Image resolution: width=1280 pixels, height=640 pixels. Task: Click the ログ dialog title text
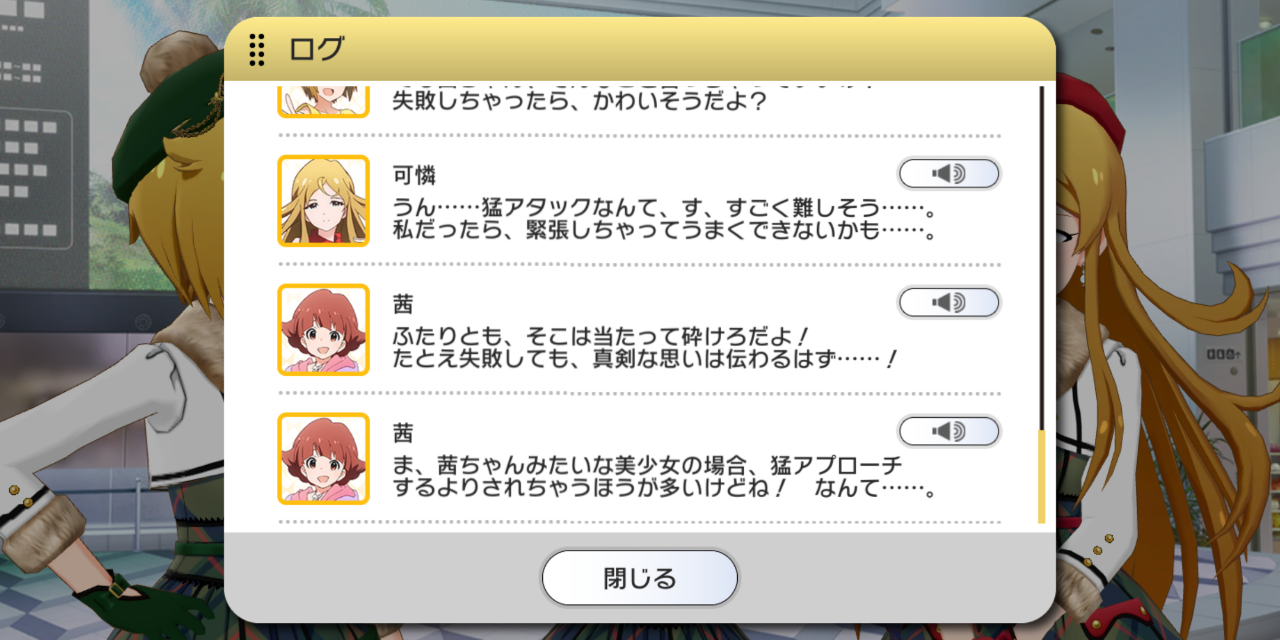[316, 49]
